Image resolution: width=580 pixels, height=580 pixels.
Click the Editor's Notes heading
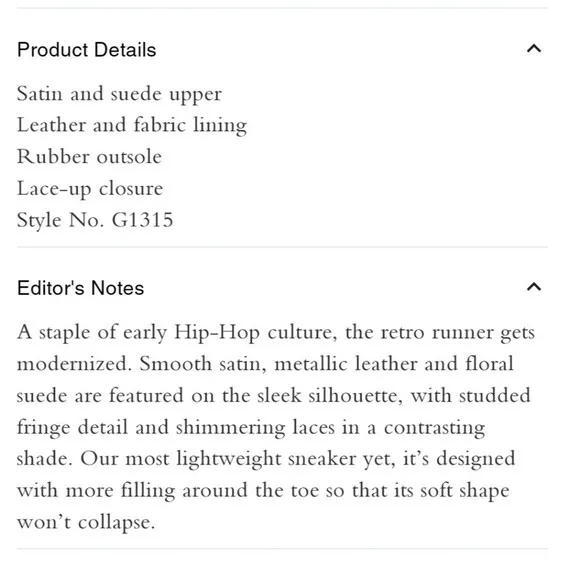[81, 288]
